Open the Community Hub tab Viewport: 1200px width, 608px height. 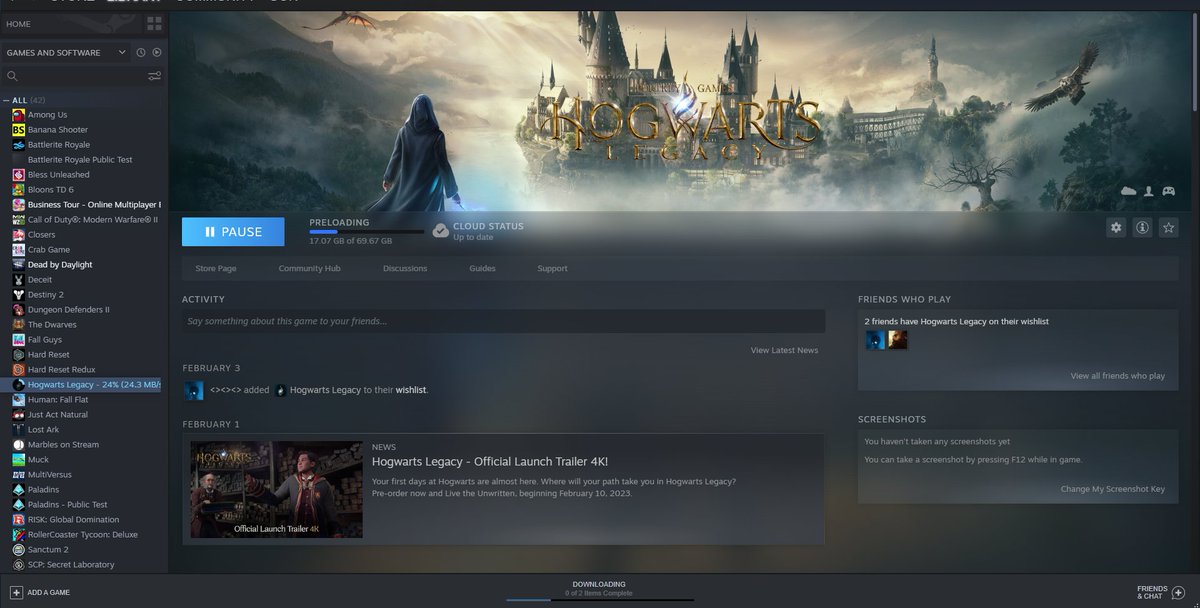click(309, 268)
